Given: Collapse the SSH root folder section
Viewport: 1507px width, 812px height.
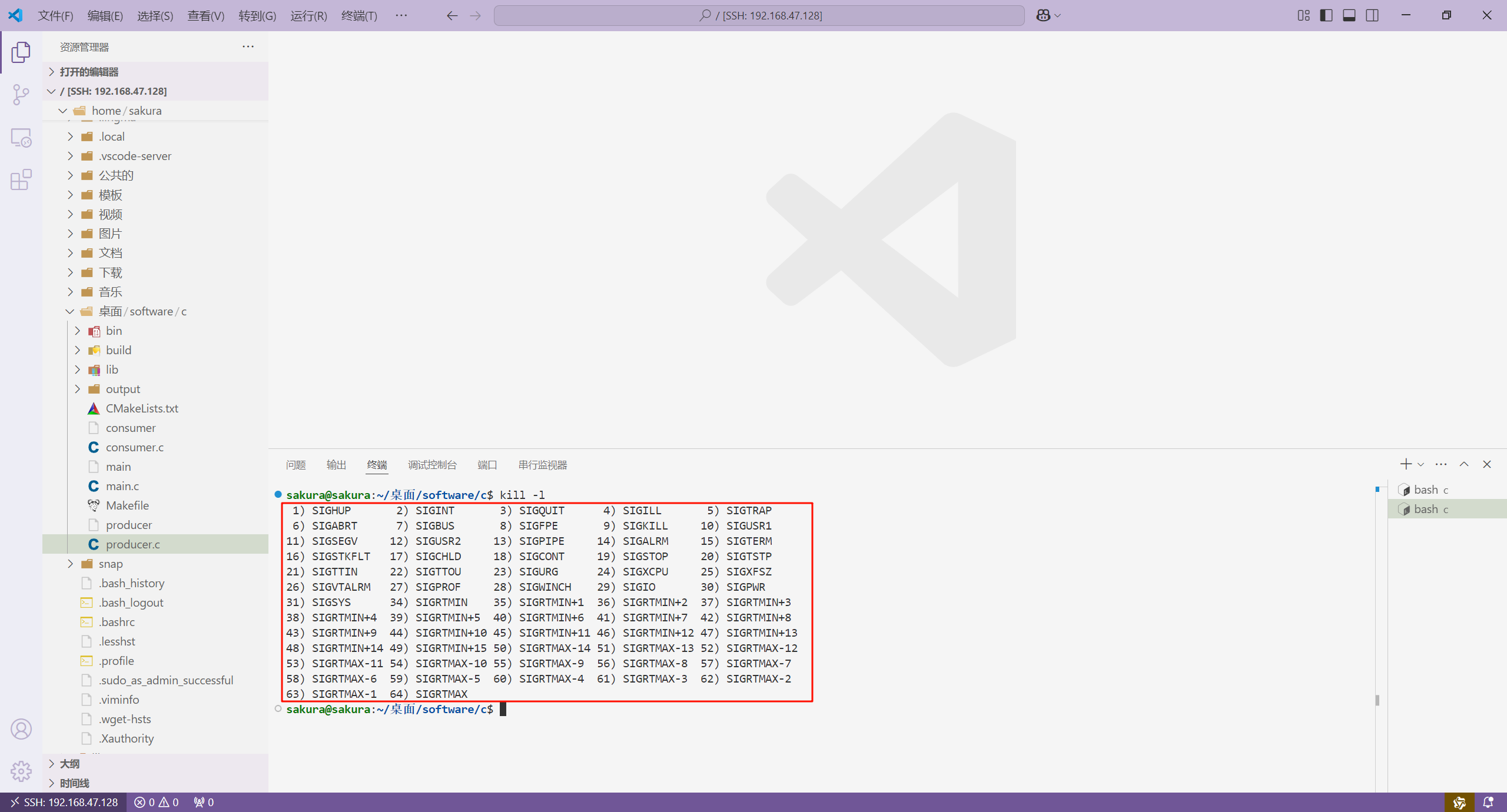Looking at the screenshot, I should tap(155, 91).
